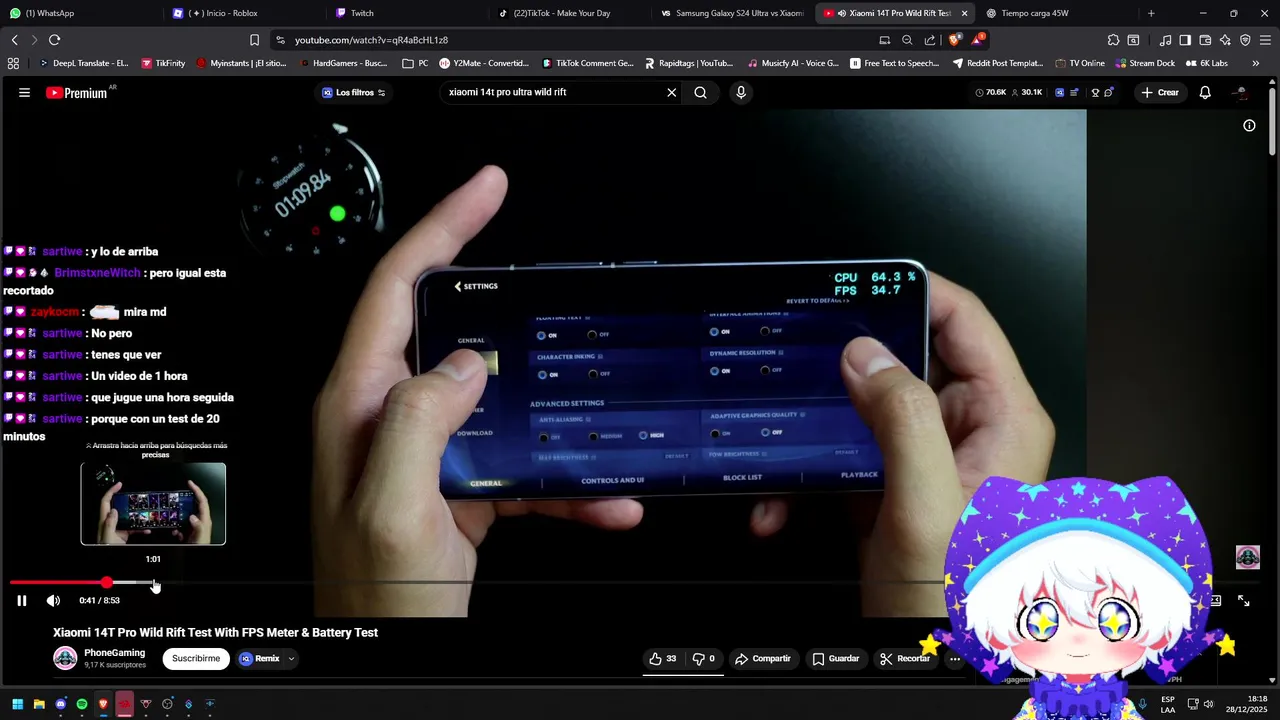Open the Windows Start button

coord(17,704)
